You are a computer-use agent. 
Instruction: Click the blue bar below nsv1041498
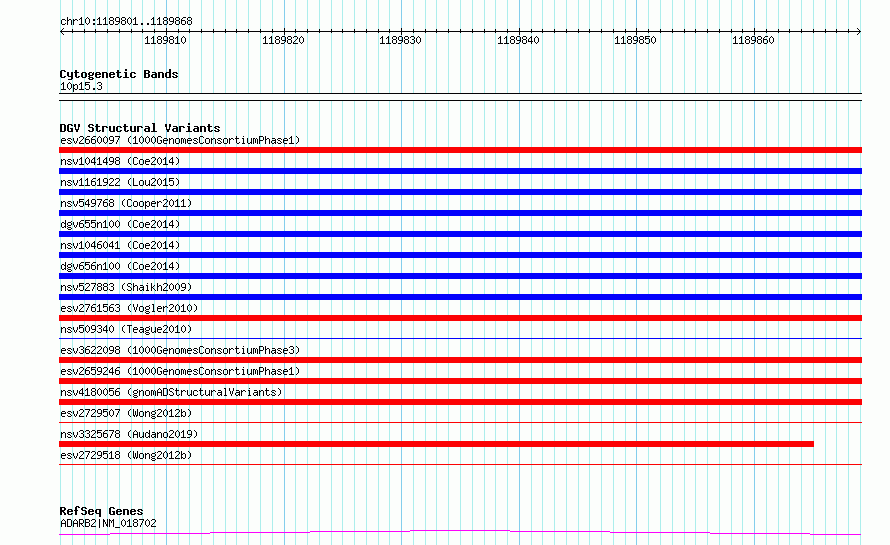pos(460,171)
